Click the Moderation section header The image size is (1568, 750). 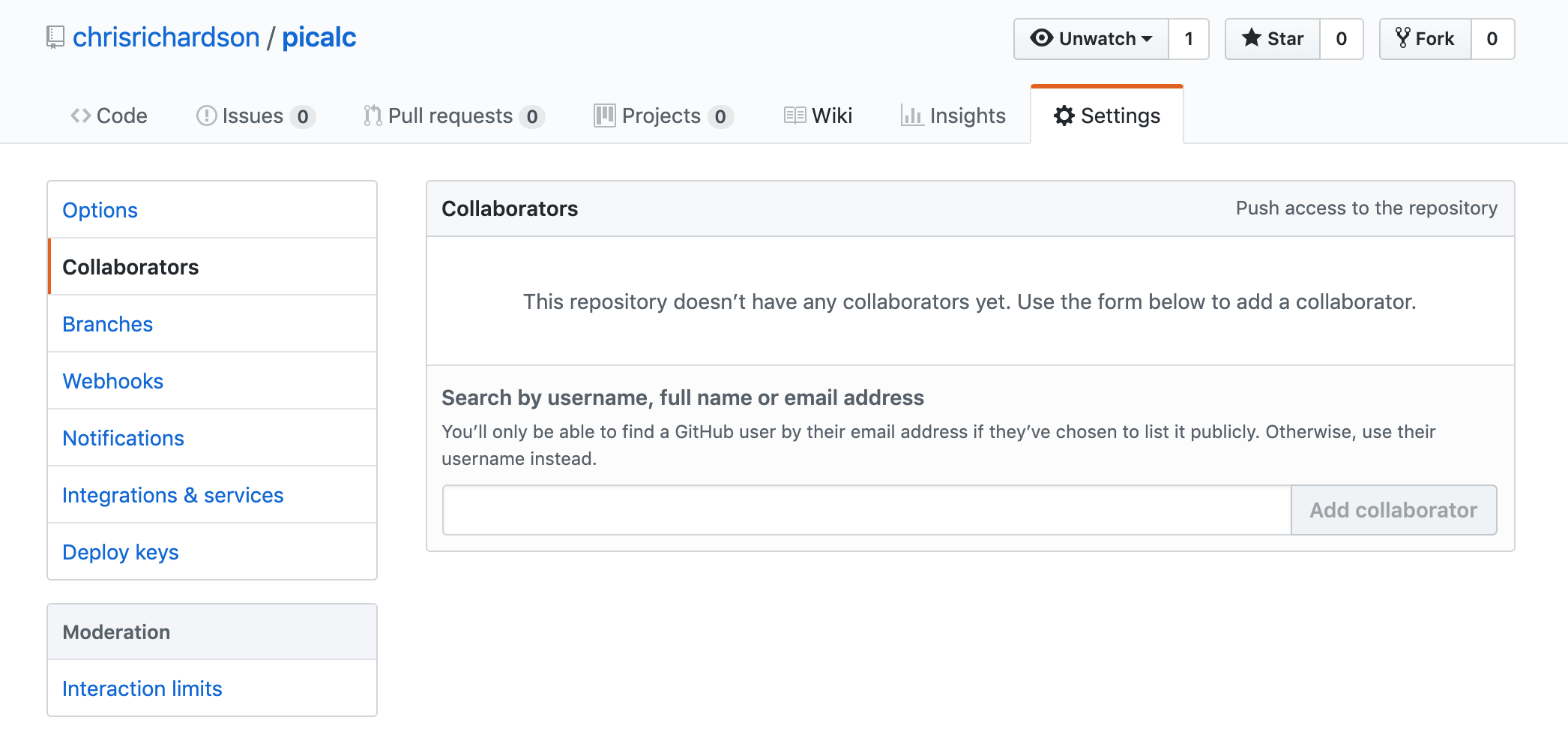[x=212, y=632]
